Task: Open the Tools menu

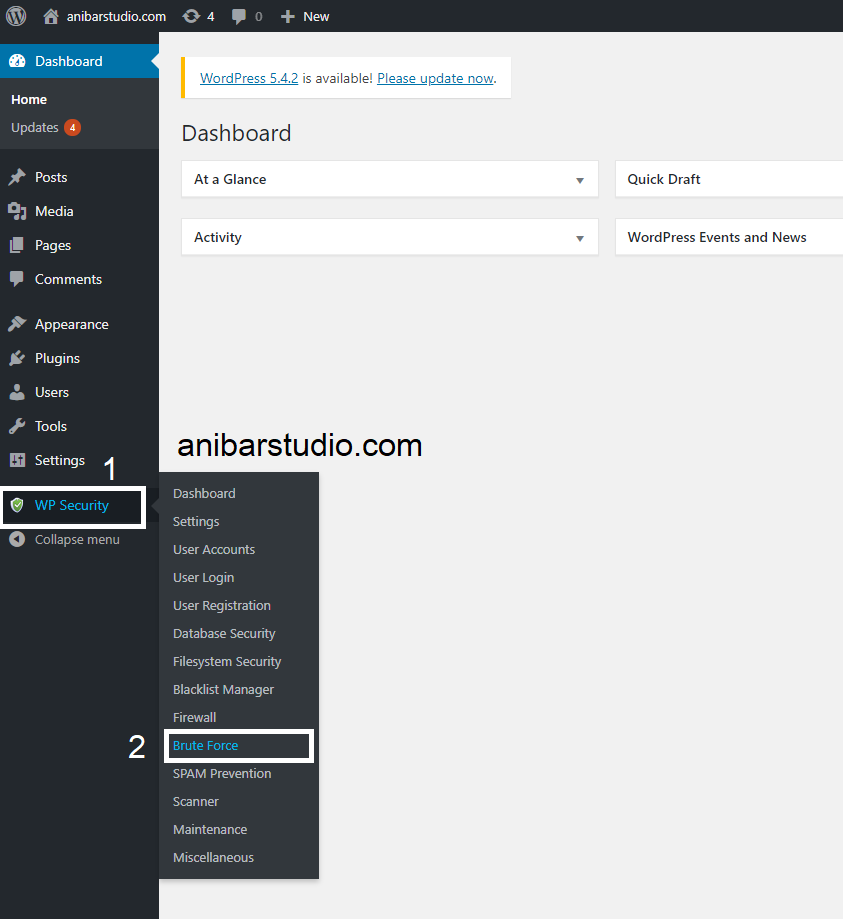Action: [x=50, y=426]
